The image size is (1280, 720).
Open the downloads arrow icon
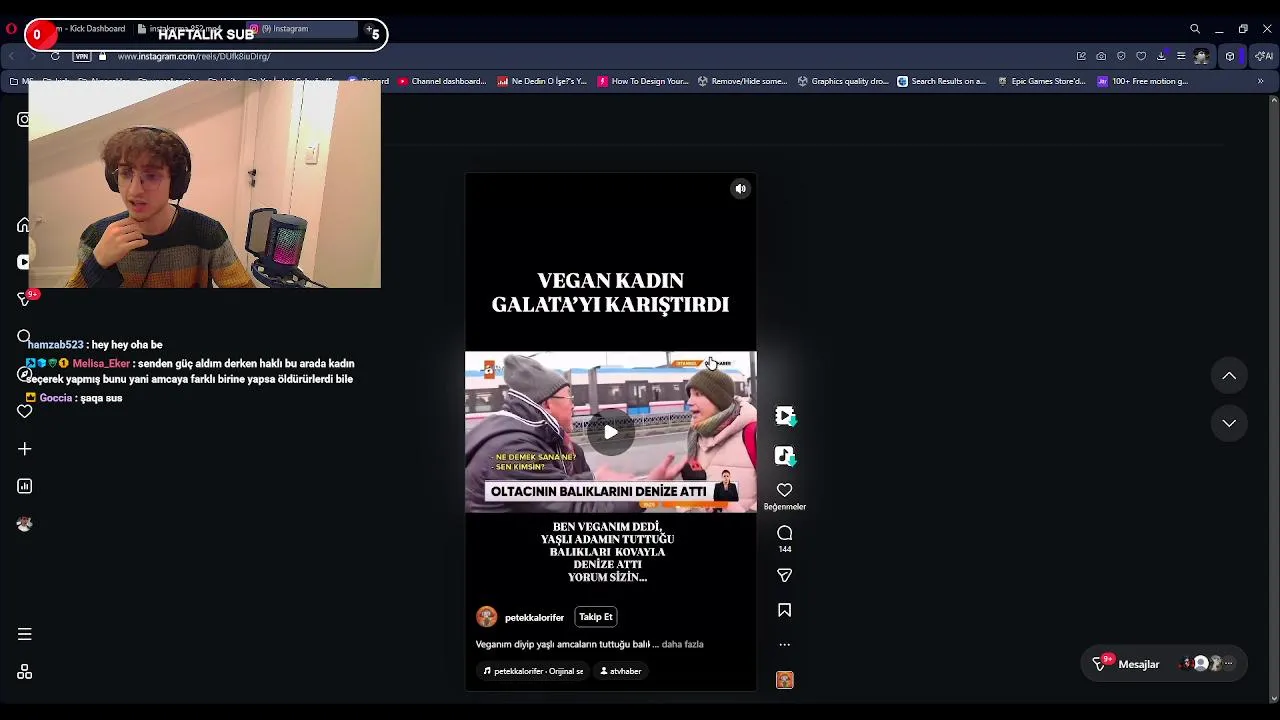tap(1161, 56)
